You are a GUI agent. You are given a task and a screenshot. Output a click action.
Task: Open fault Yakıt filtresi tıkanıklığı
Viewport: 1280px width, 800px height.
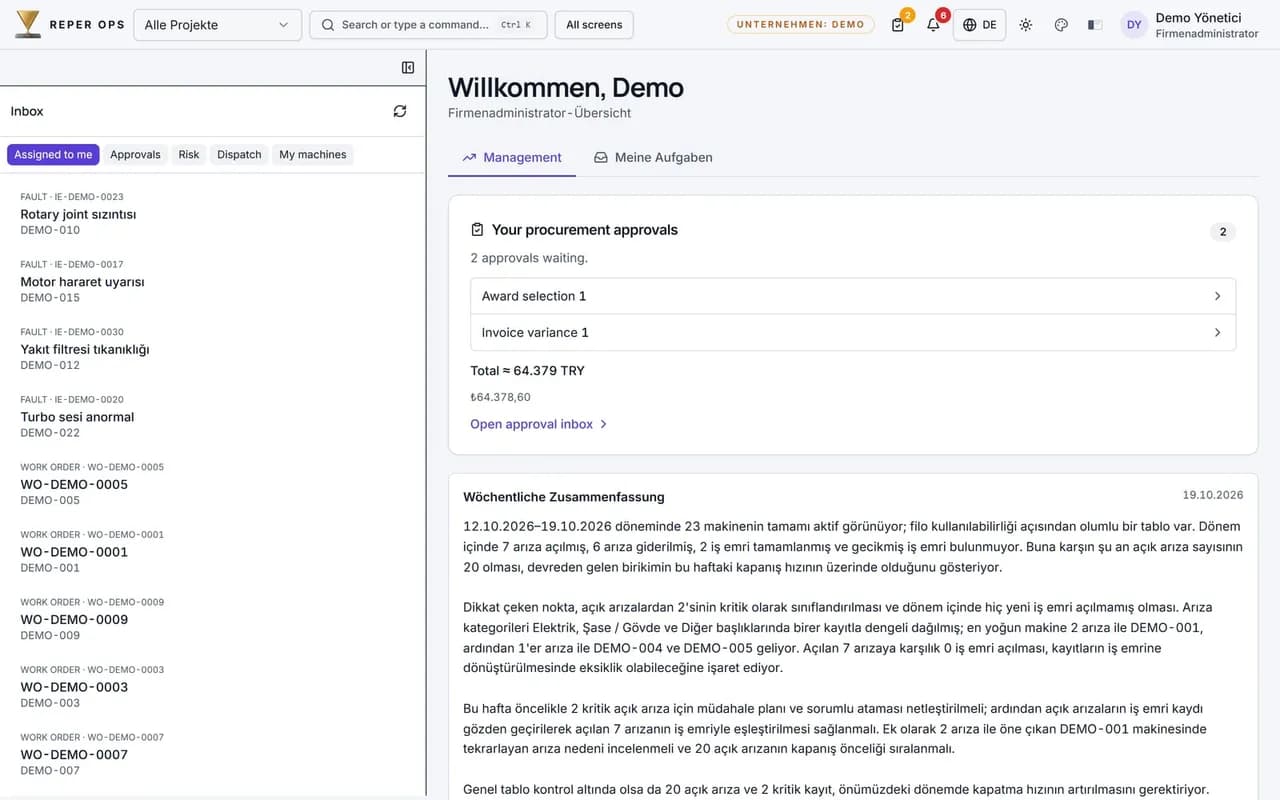[x=213, y=348]
